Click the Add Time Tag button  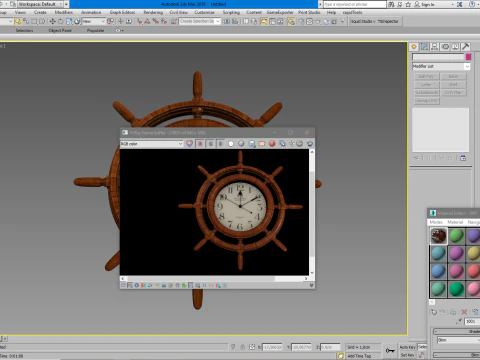pyautogui.click(x=359, y=356)
